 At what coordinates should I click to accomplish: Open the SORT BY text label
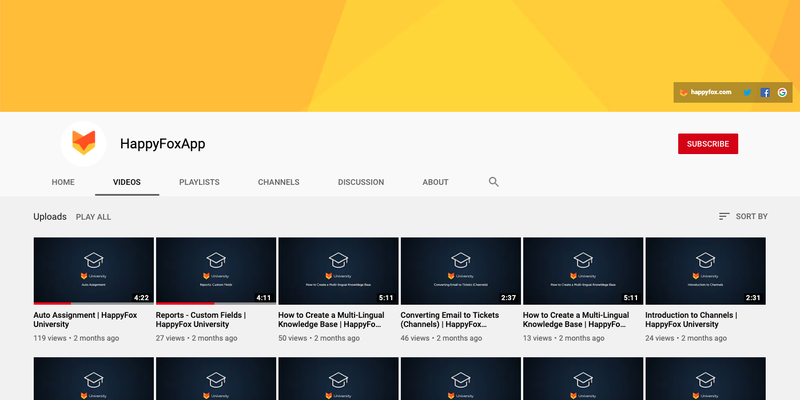pyautogui.click(x=752, y=216)
